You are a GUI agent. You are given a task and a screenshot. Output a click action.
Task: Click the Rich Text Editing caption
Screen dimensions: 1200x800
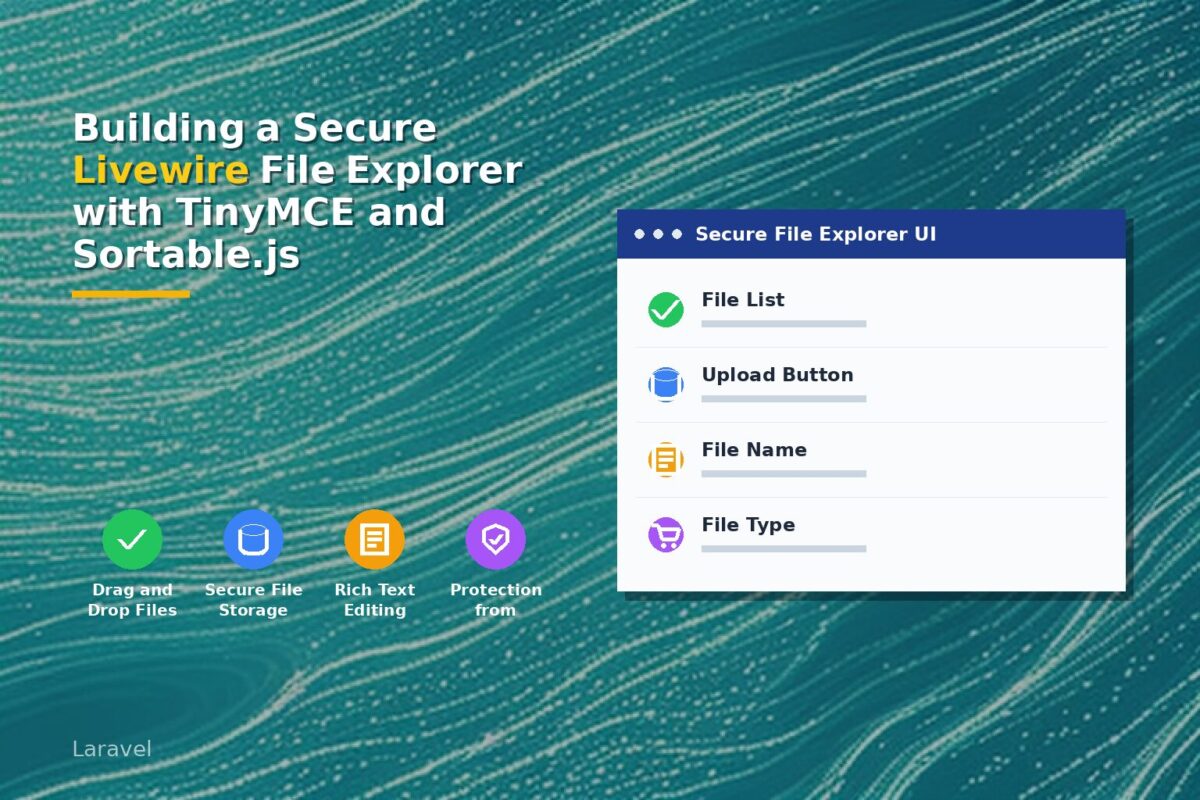[x=374, y=600]
